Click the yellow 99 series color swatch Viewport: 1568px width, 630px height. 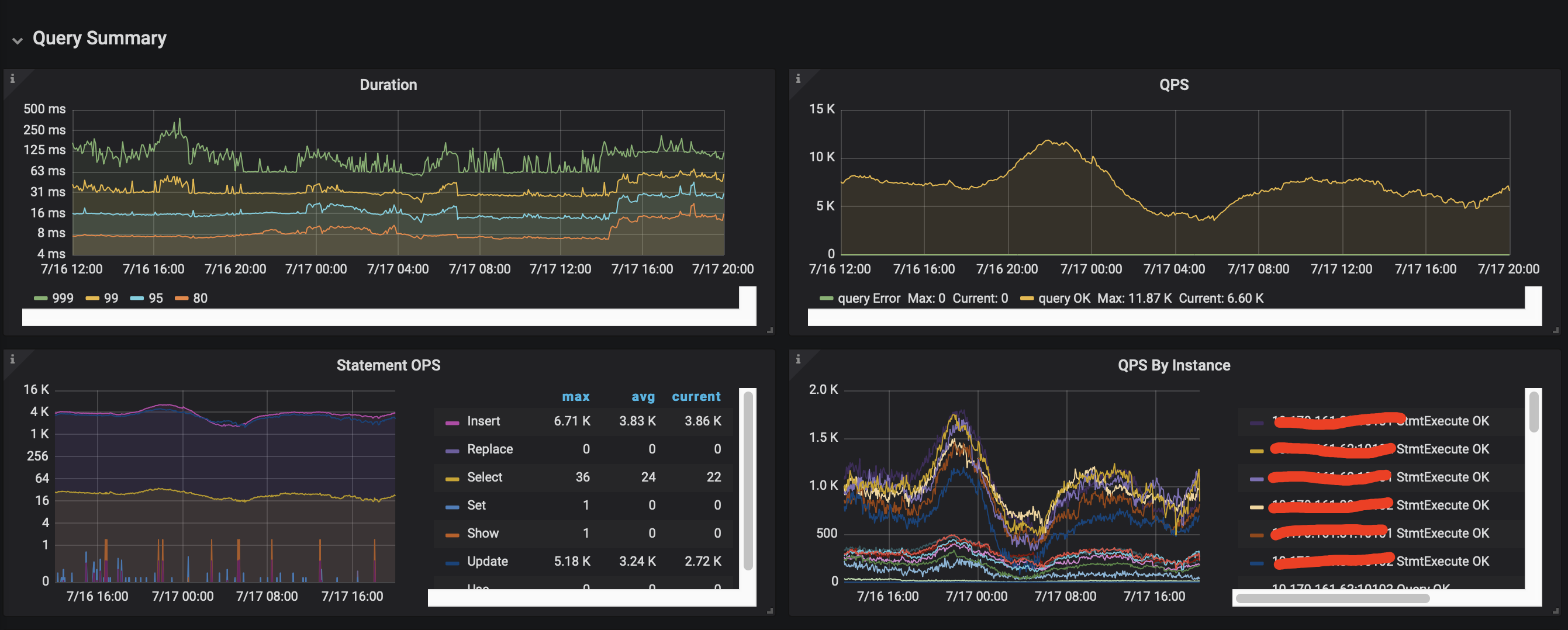(92, 298)
